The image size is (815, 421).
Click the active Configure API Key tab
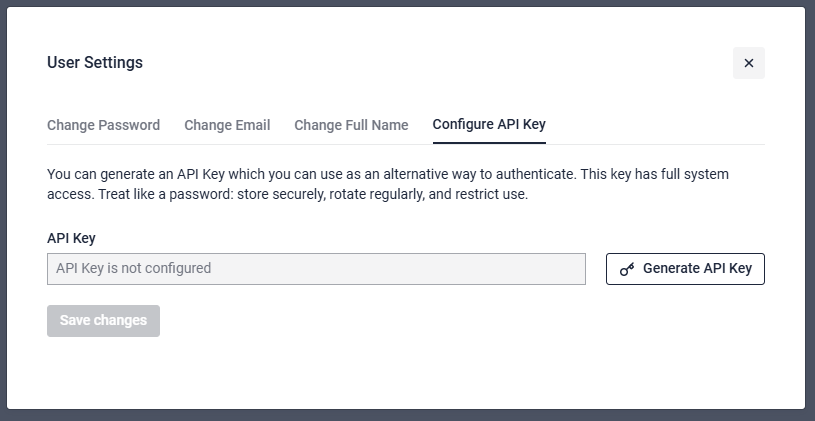click(489, 125)
